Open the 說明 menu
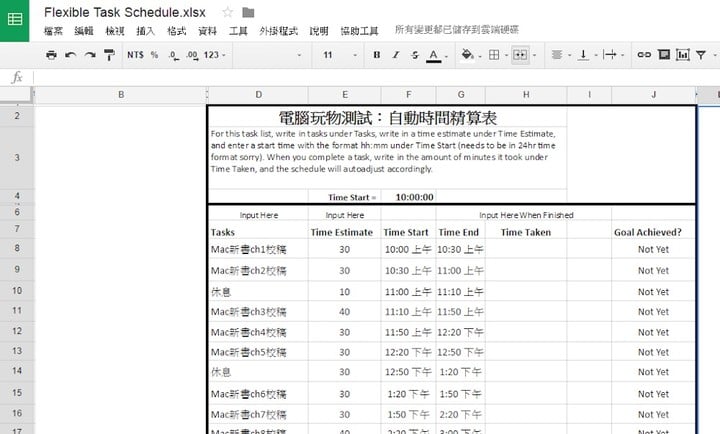 319,31
